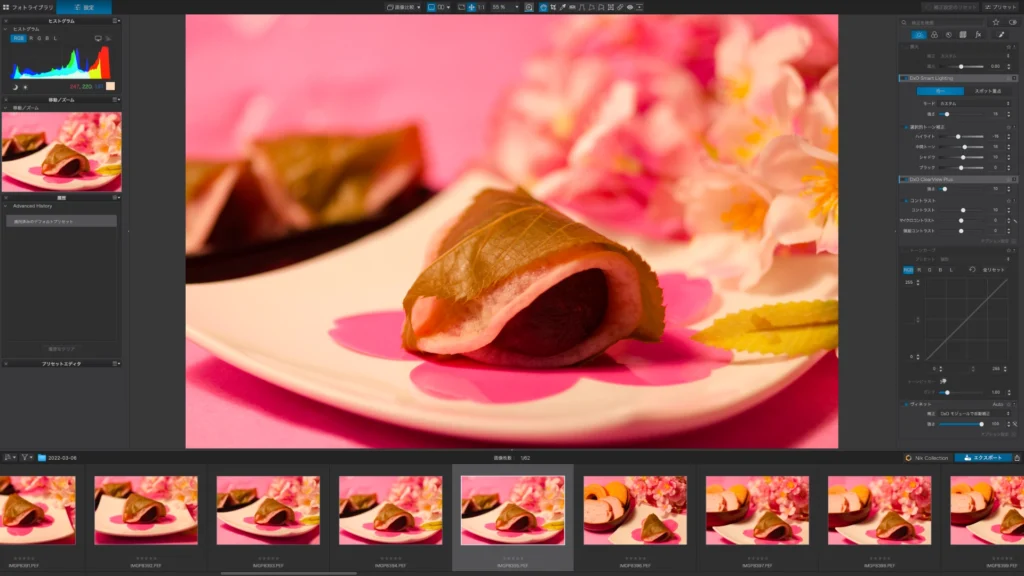Image resolution: width=1024 pixels, height=576 pixels.
Task: Open the Light tools tab in palette
Action: (x=919, y=35)
